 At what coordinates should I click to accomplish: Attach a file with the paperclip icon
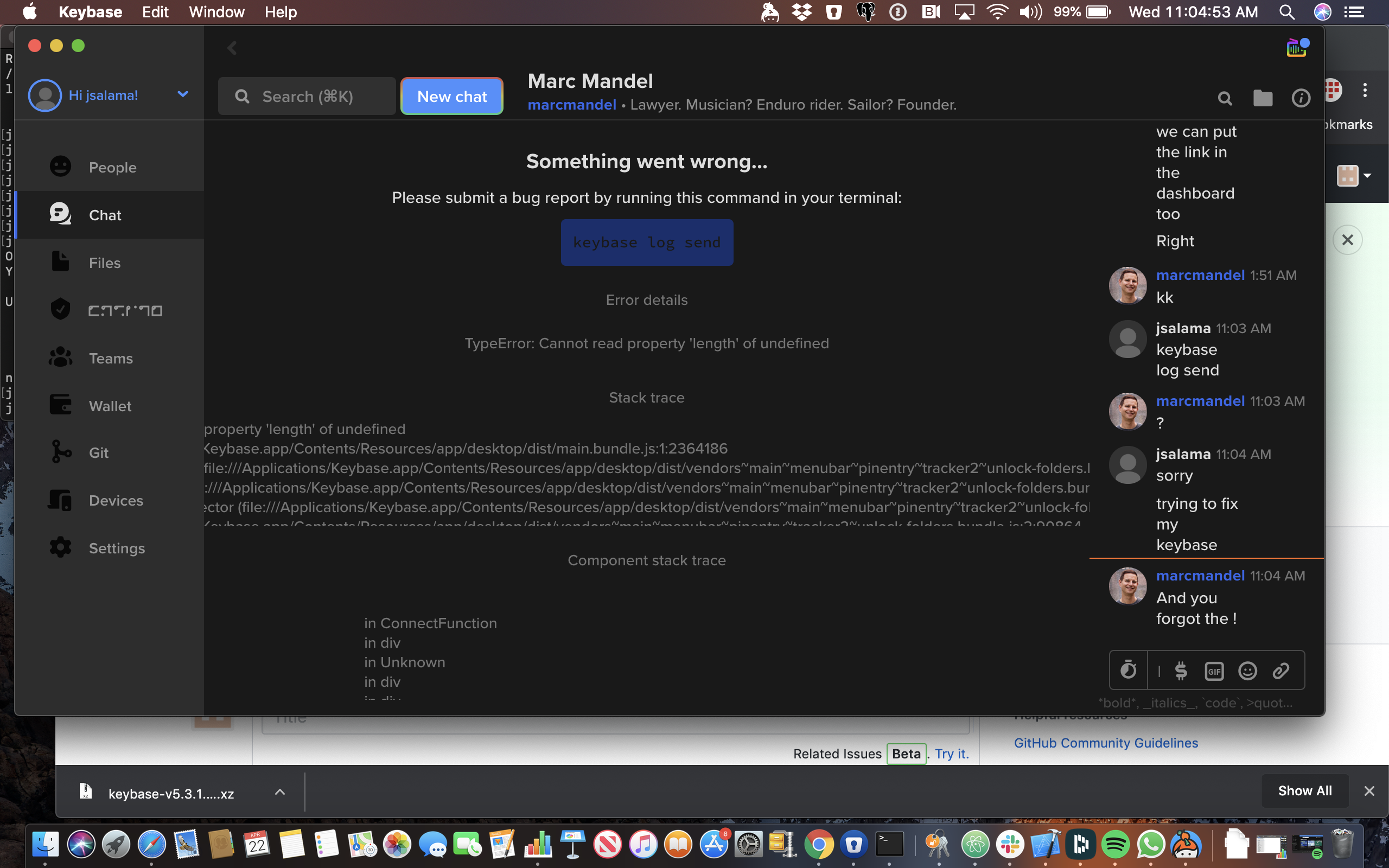tap(1281, 671)
